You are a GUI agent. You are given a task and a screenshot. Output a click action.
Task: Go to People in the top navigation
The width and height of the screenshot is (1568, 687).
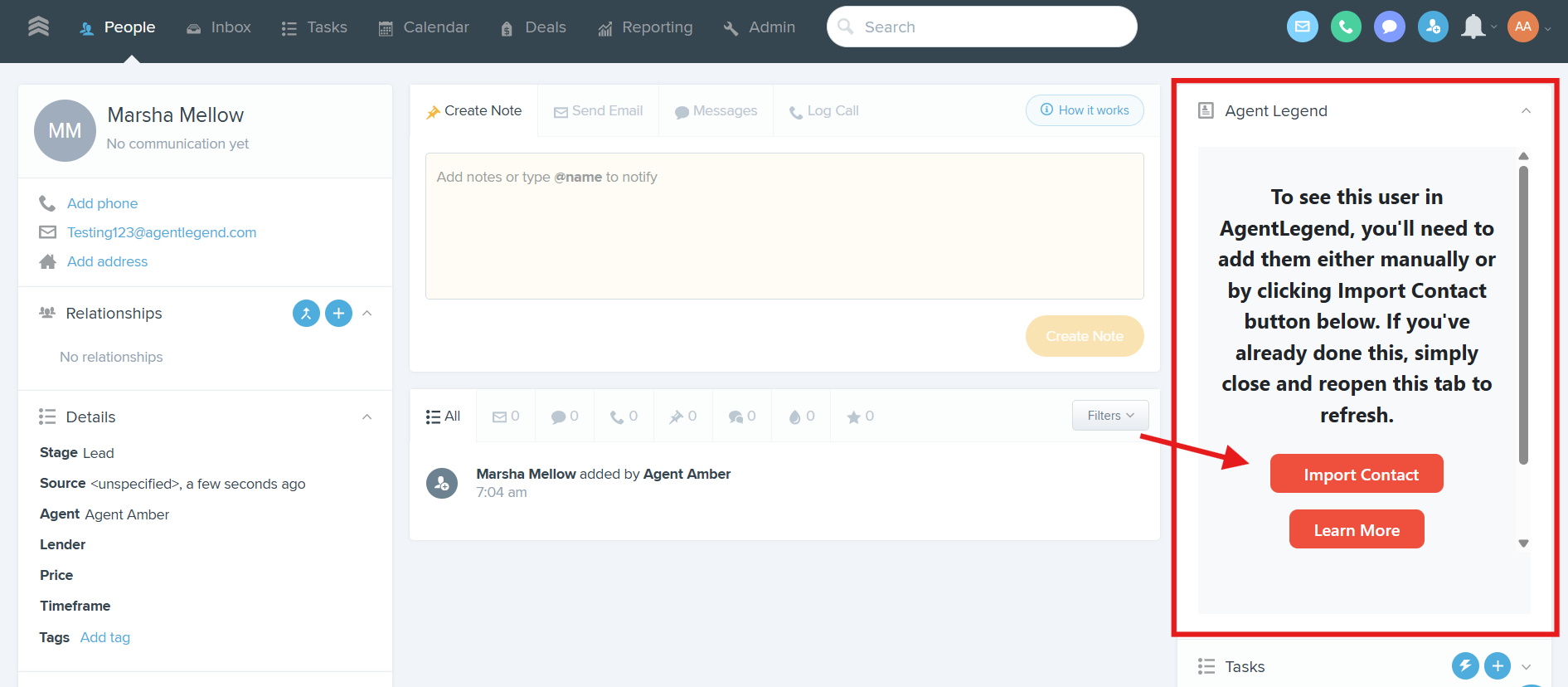point(117,27)
